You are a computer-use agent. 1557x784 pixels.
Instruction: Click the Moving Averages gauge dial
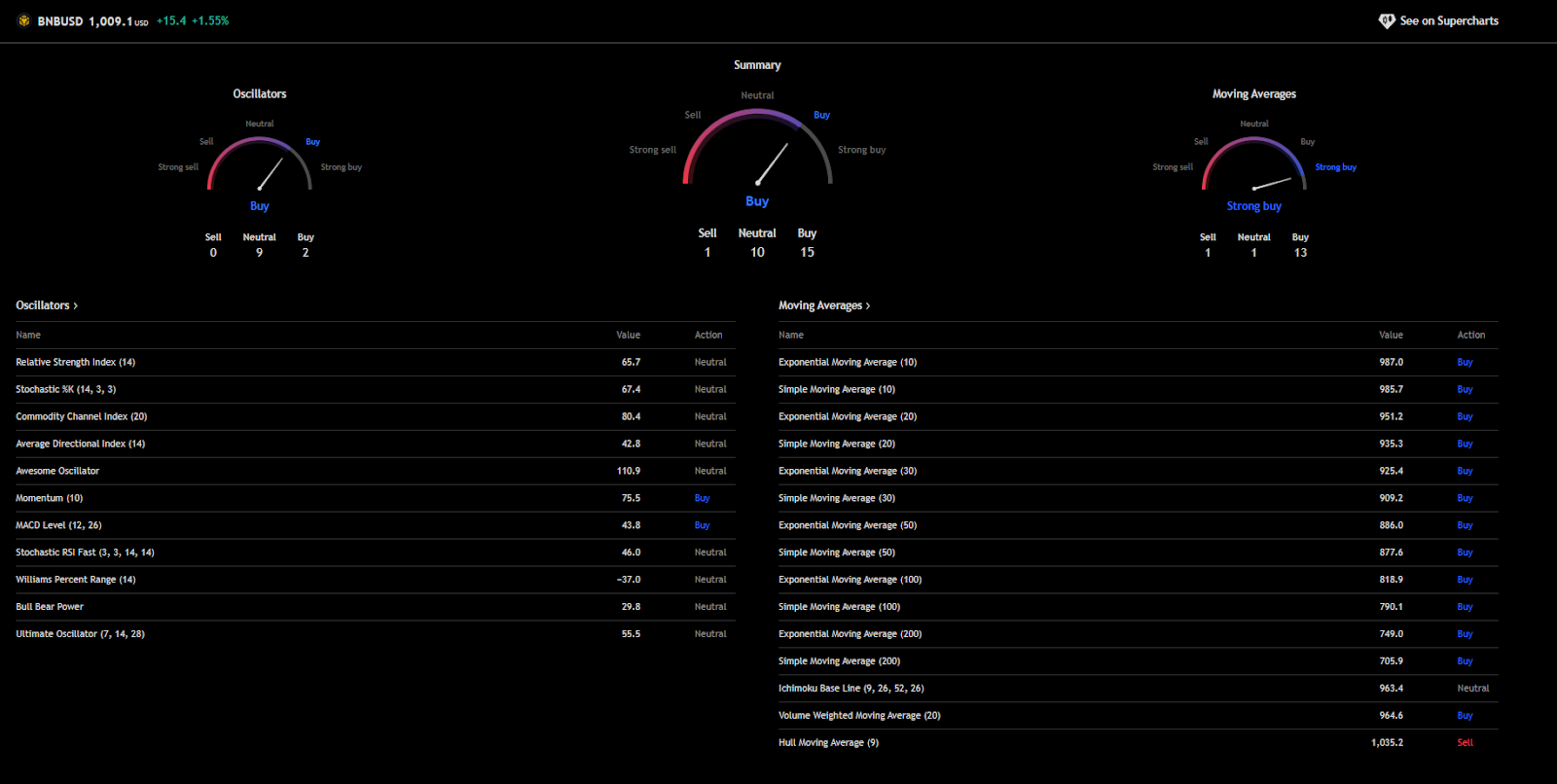pos(1253,163)
